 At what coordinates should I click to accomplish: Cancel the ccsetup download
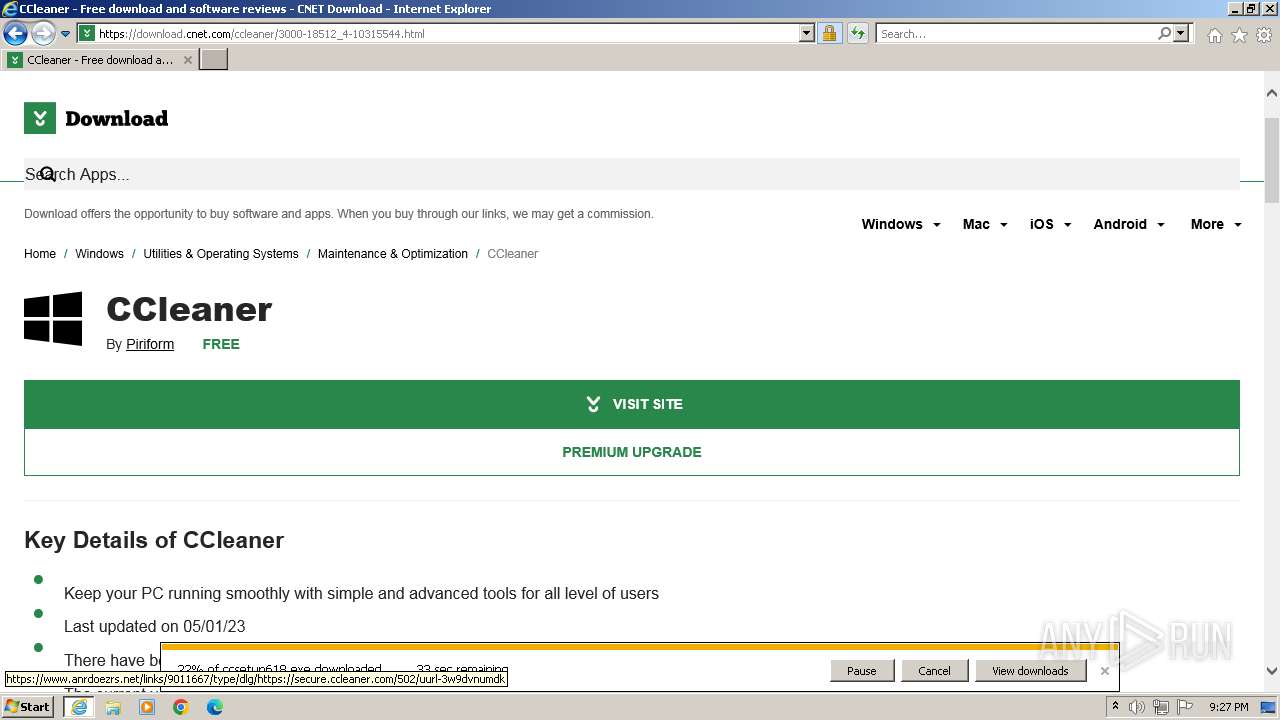click(x=934, y=671)
